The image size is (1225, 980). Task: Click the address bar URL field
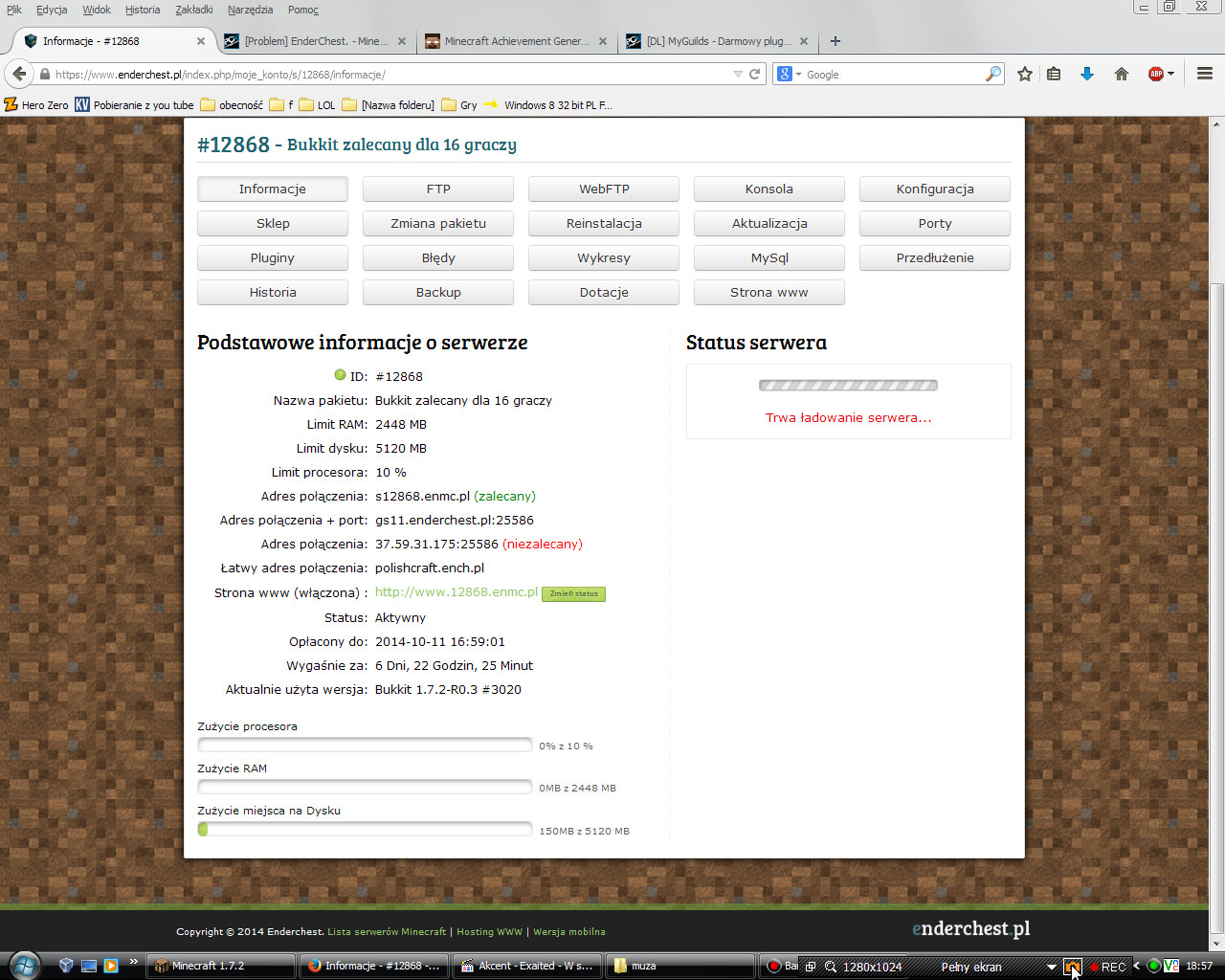(x=390, y=74)
